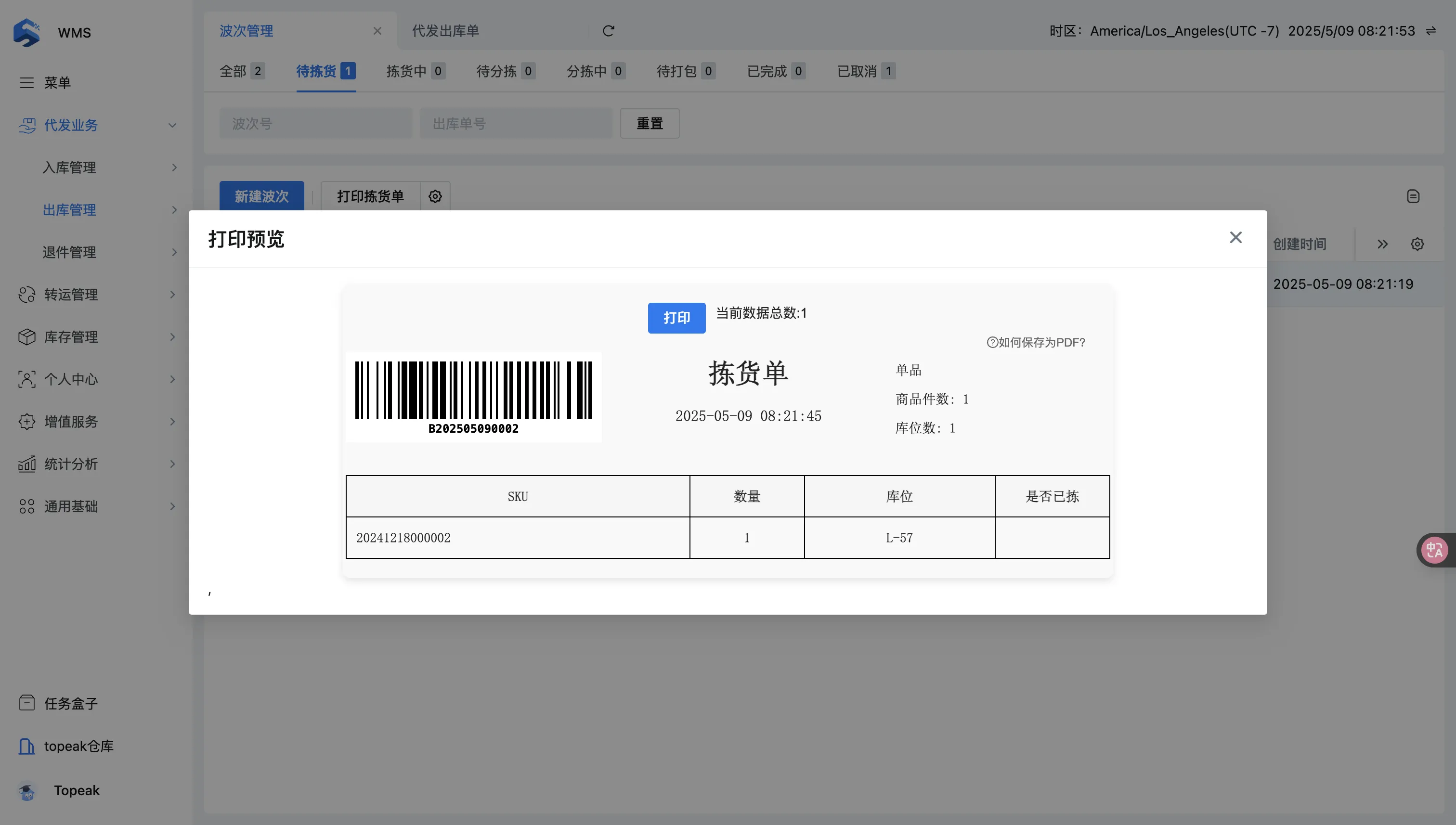Open the table column settings gear
Image resolution: width=1456 pixels, height=825 pixels.
pos(1417,244)
